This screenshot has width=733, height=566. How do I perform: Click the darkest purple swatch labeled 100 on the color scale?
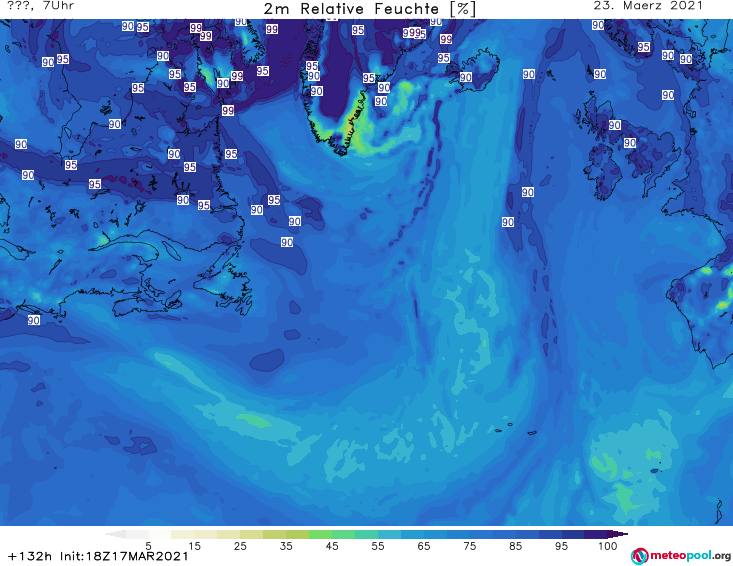pos(596,534)
